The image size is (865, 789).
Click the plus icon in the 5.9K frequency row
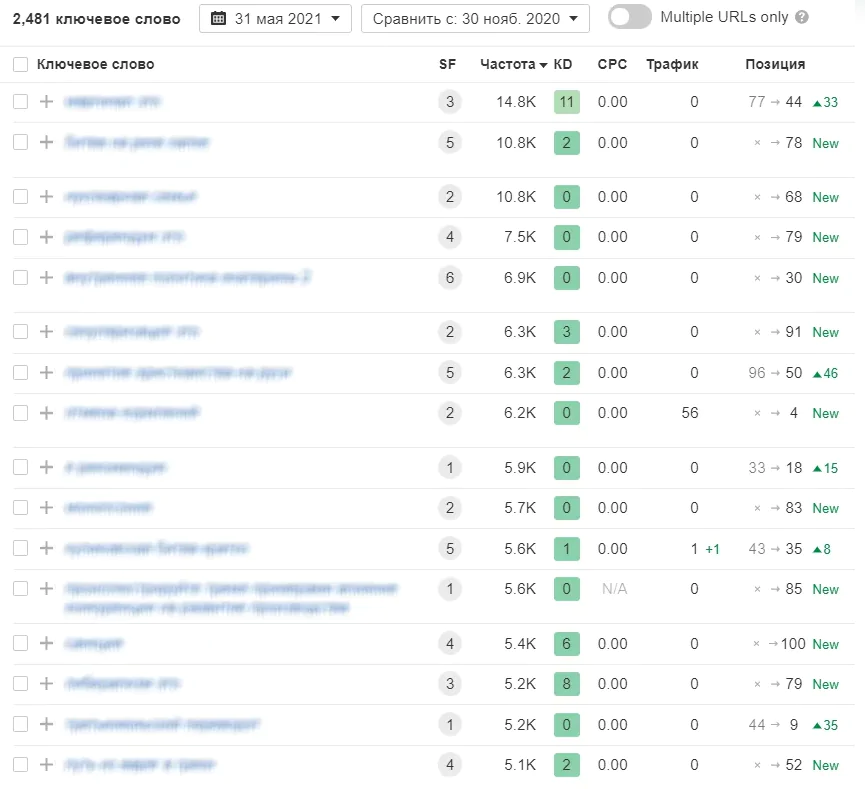click(x=46, y=468)
